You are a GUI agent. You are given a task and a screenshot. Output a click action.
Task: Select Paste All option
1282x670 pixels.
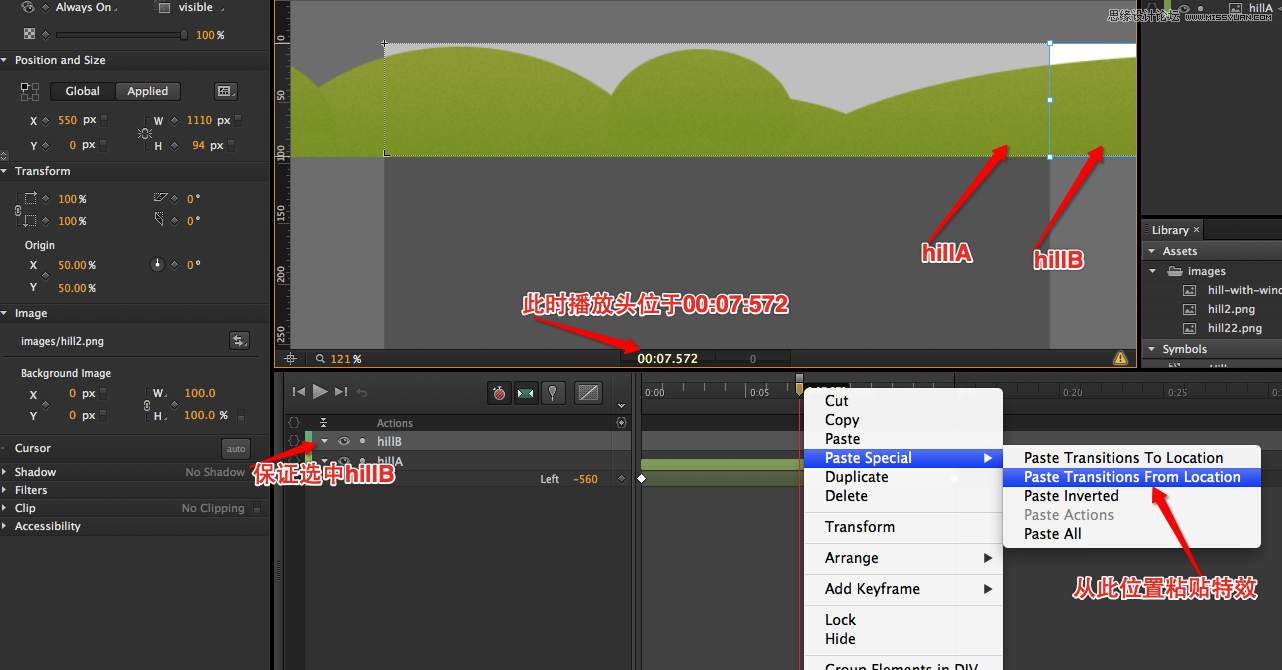(x=1131, y=534)
